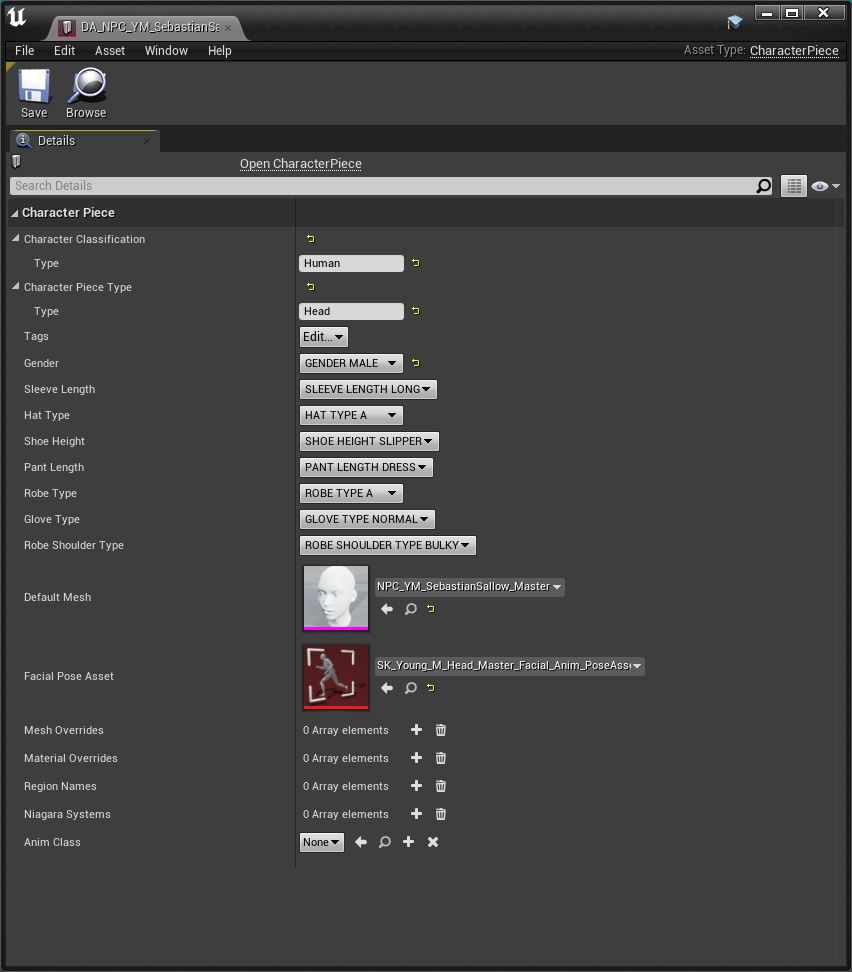Empty the Mesh Overrides array
852x972 pixels.
441,730
